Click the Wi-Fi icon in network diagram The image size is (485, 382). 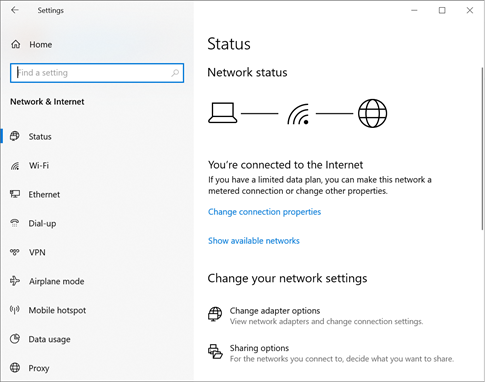click(x=298, y=114)
